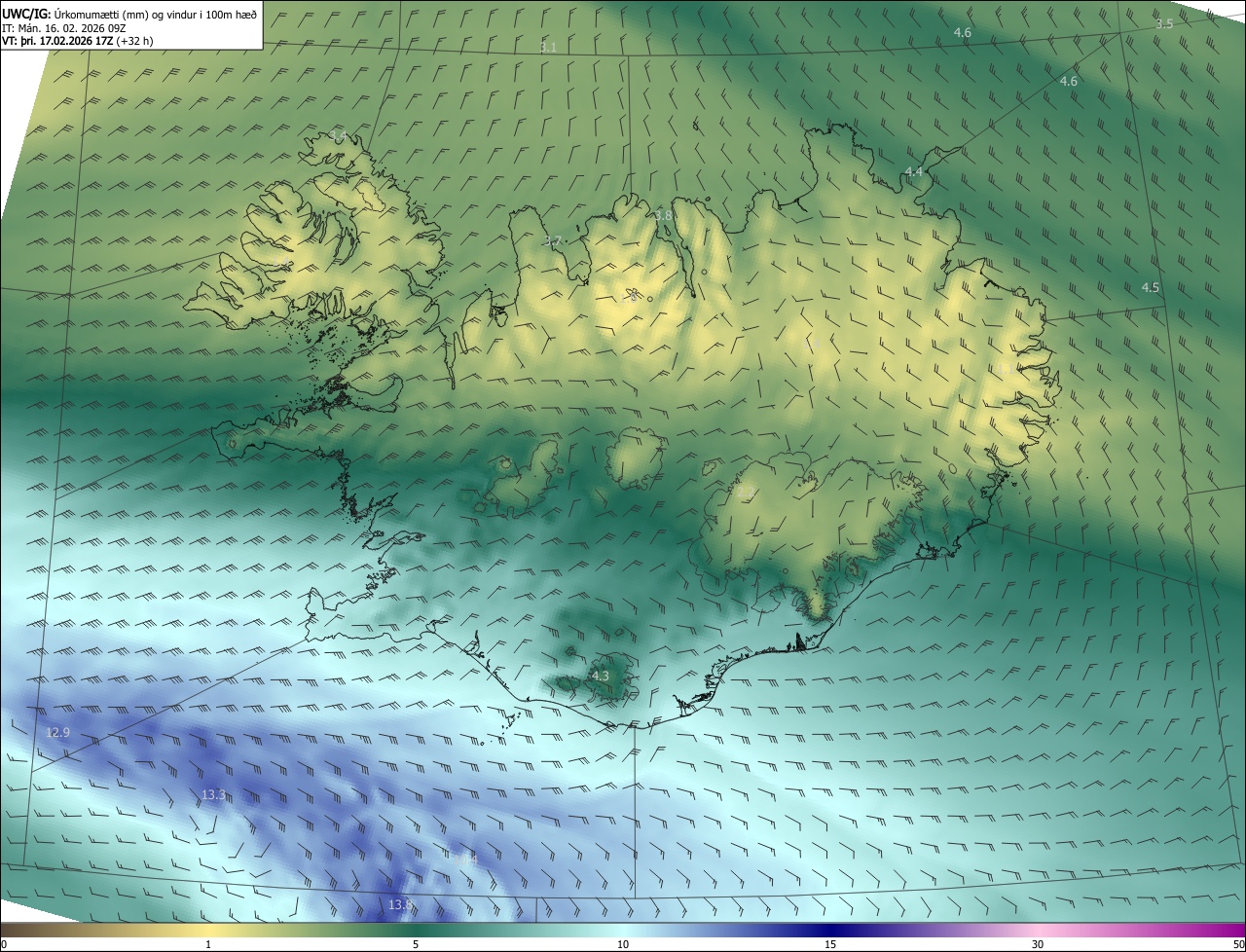Click the 13.8 value label above the color bar
This screenshot has width=1246, height=952.
coord(400,905)
